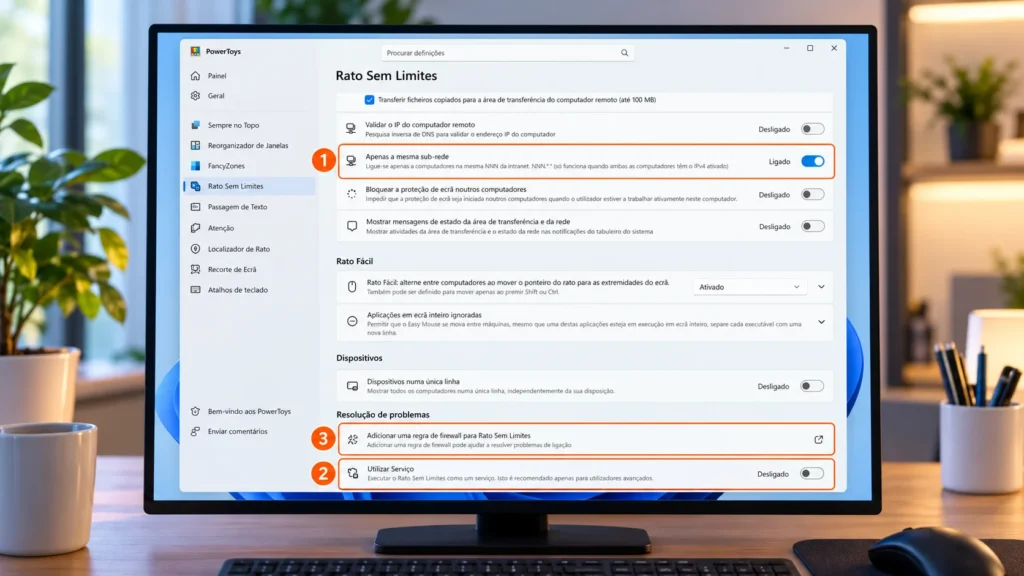This screenshot has width=1024, height=576.
Task: Click the Utilizar Serviço icon
Action: click(x=353, y=473)
